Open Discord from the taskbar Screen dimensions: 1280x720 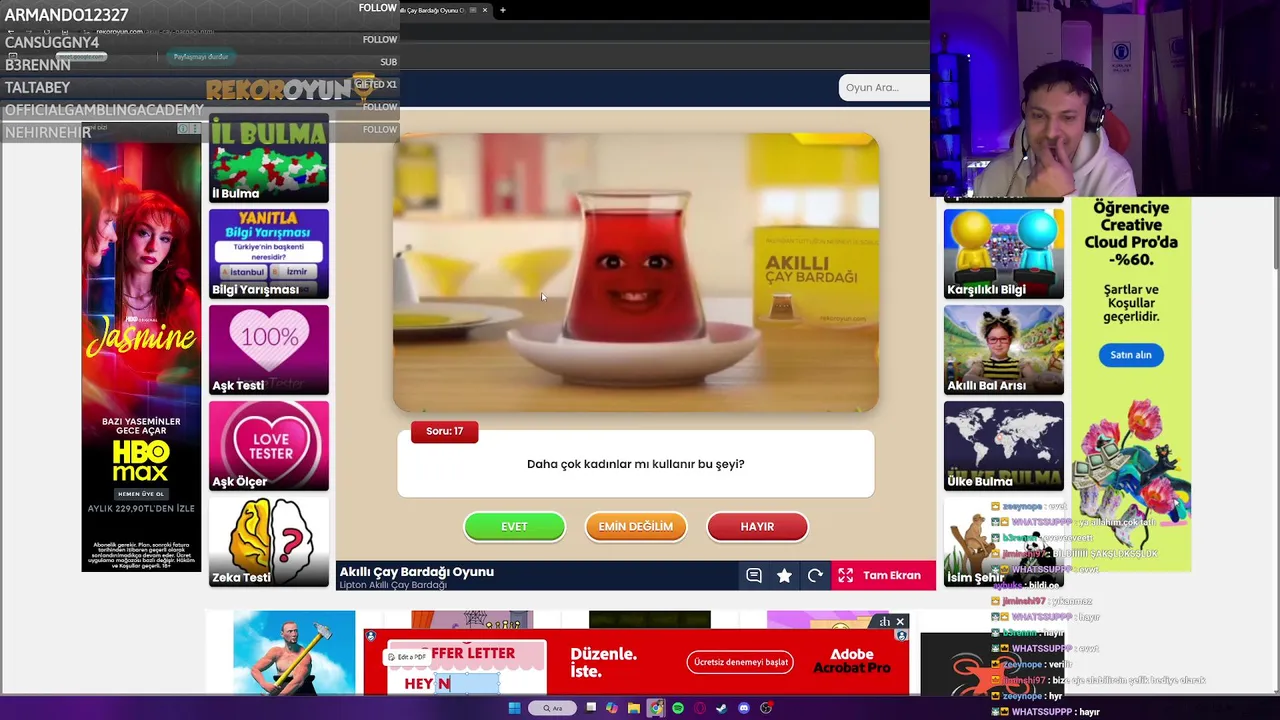click(744, 708)
